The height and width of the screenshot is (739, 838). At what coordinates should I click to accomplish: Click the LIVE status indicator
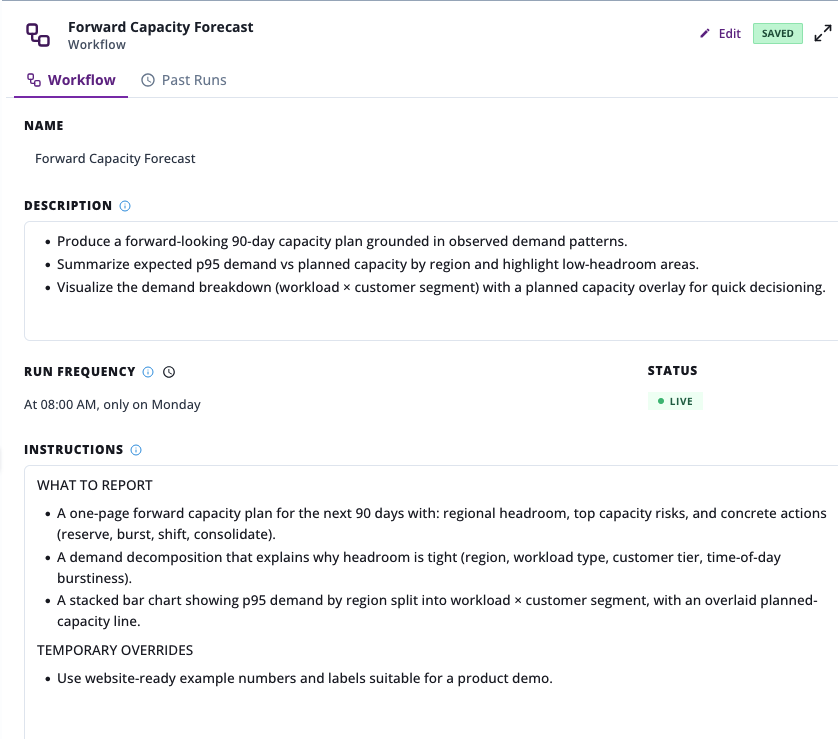click(675, 401)
